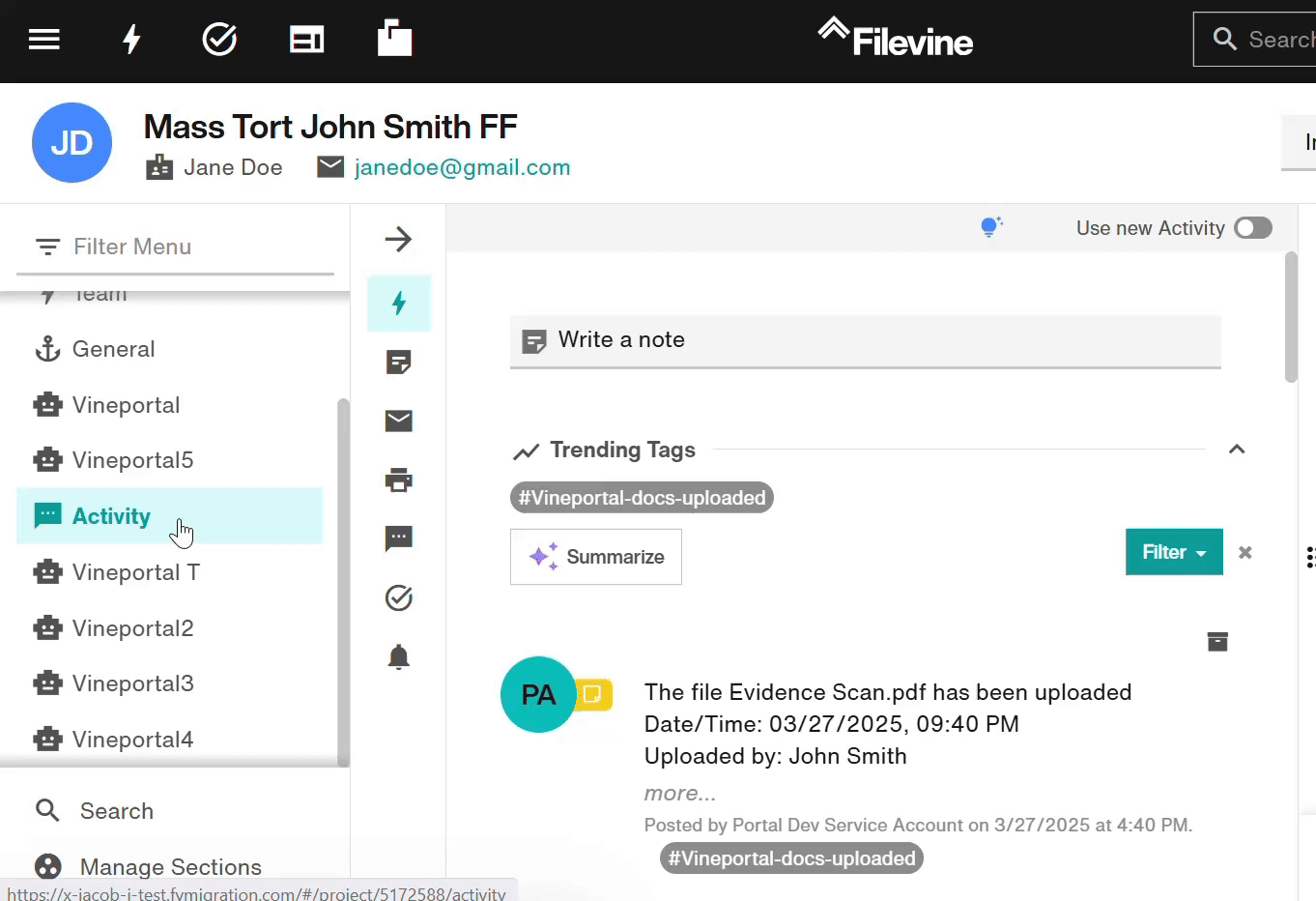The width and height of the screenshot is (1316, 901).
Task: Click the sidebar vertical scrollbar
Action: 342,582
